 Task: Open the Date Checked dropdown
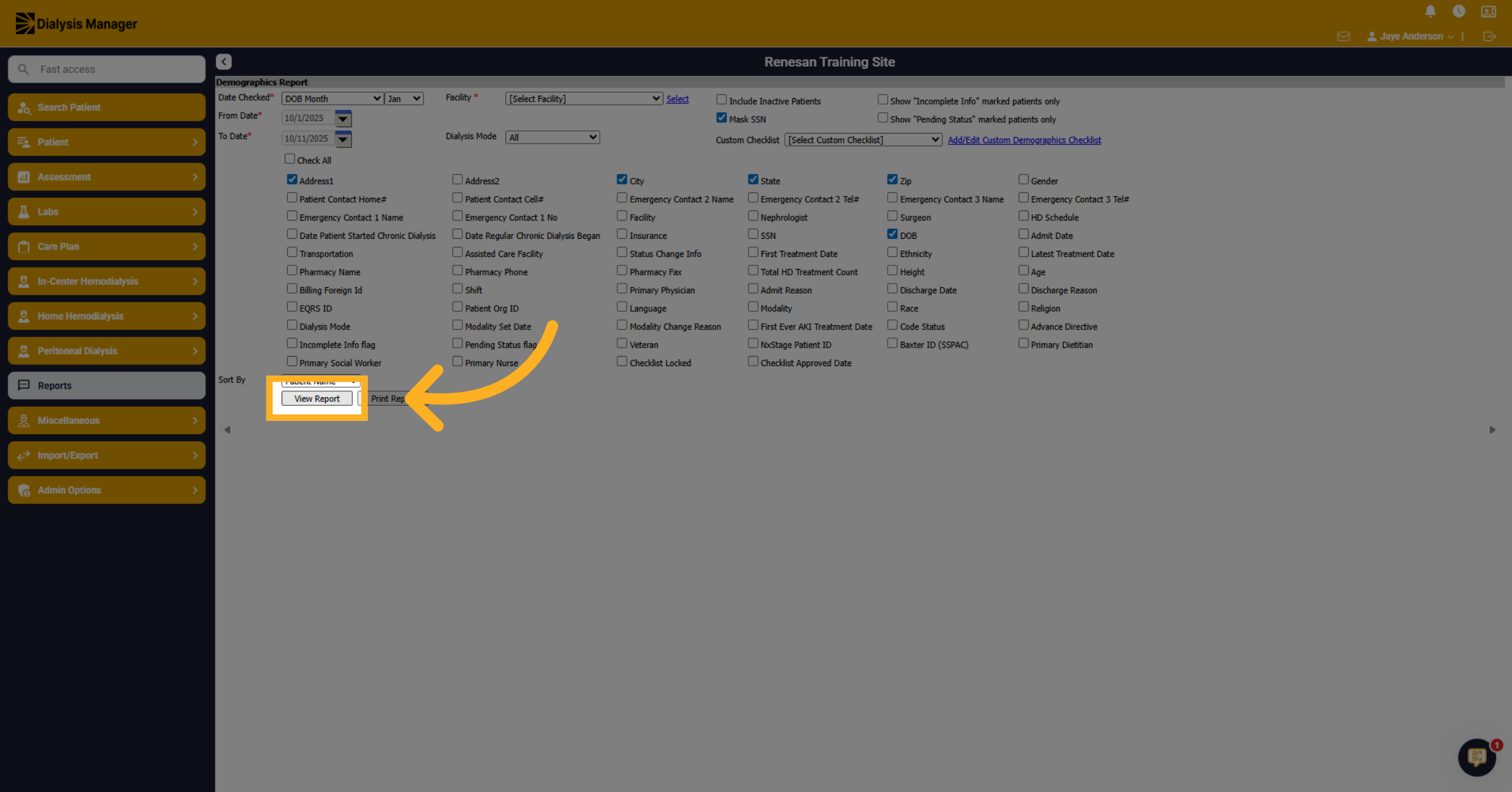(332, 99)
